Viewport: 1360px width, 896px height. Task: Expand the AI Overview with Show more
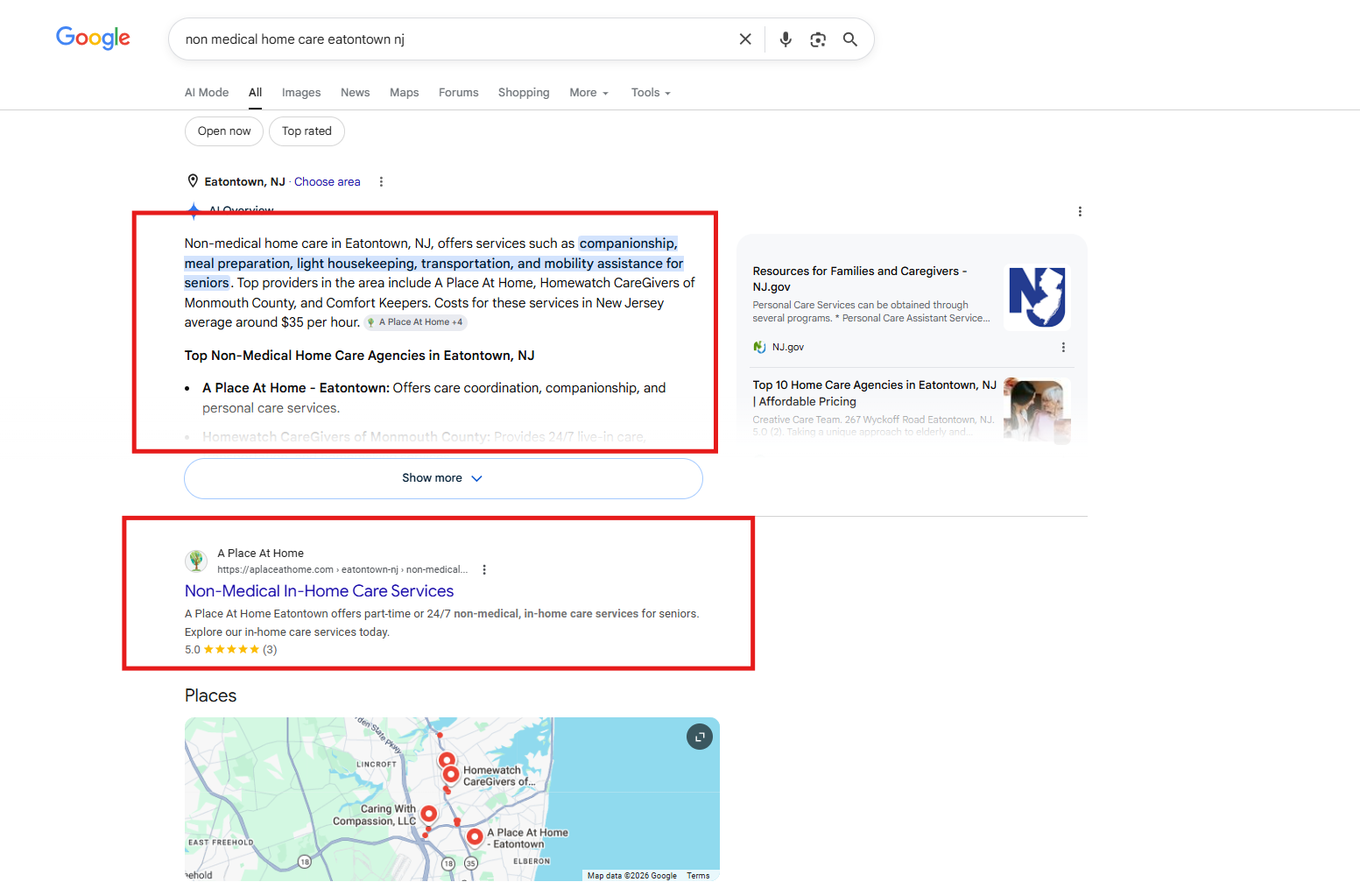[x=443, y=478]
